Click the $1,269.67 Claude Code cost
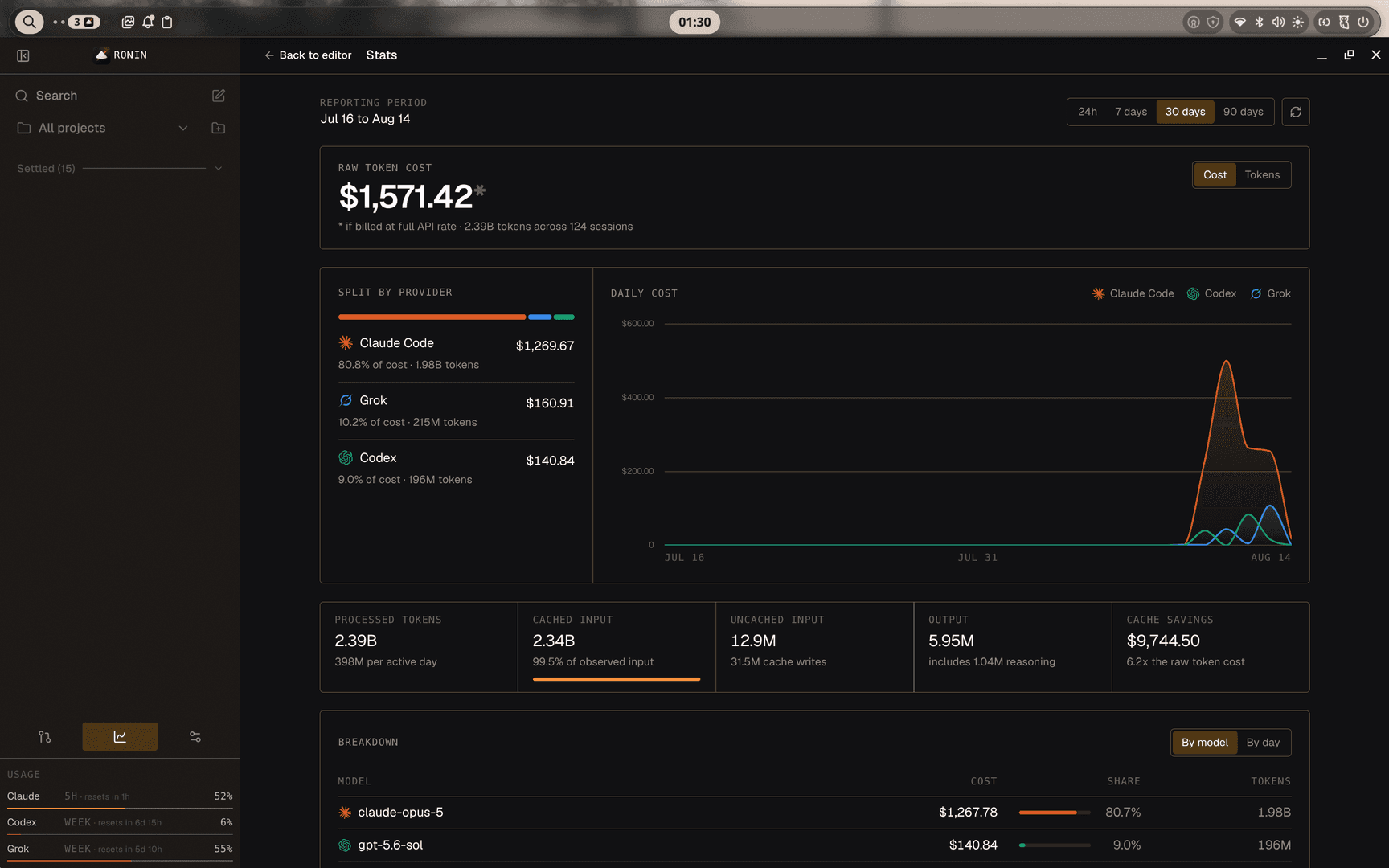The width and height of the screenshot is (1389, 868). click(545, 346)
